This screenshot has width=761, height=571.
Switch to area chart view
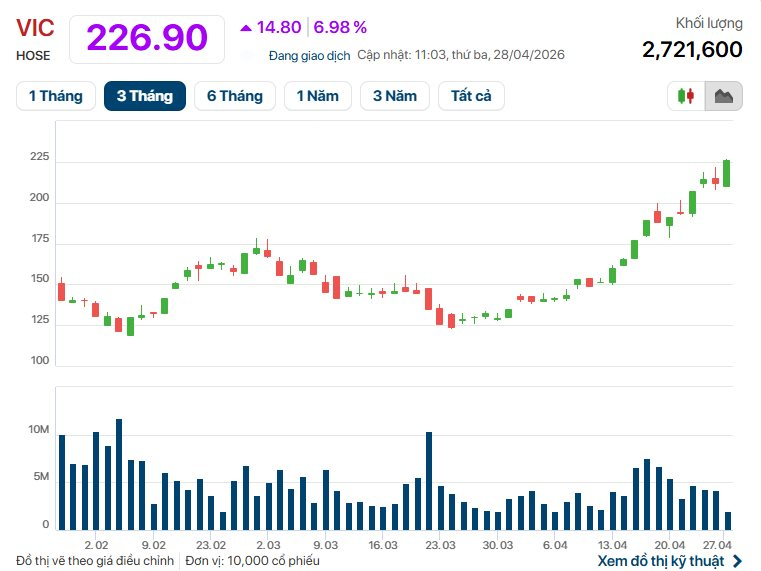724,96
